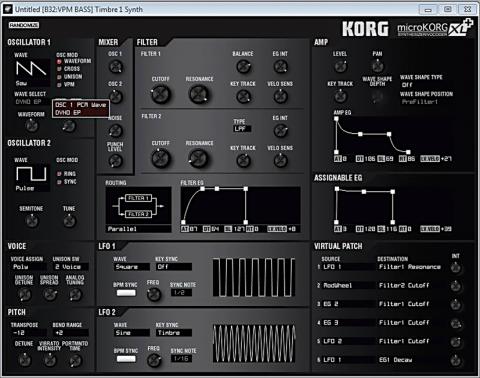The width and height of the screenshot is (480, 378).
Task: Click the Oscillator 1 Saw waveform display
Action: (31, 72)
